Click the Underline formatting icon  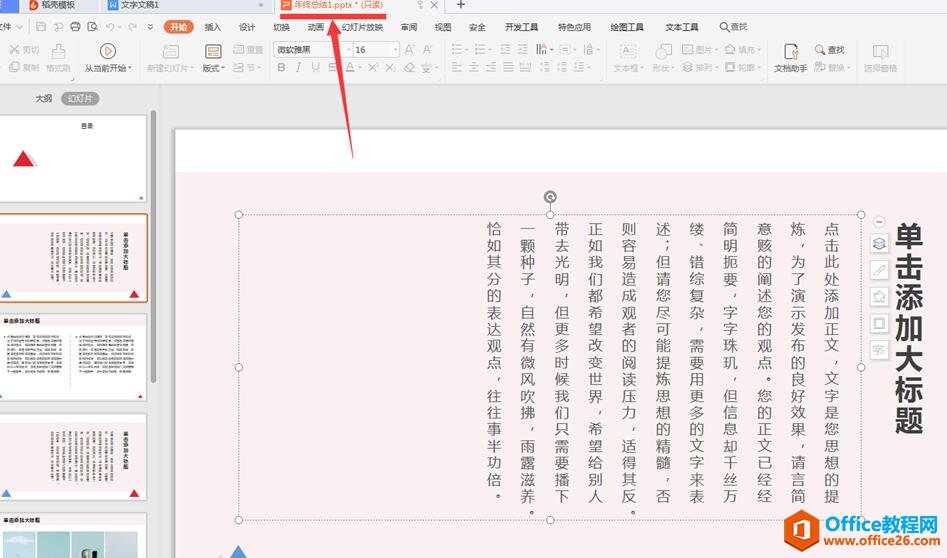click(x=315, y=68)
